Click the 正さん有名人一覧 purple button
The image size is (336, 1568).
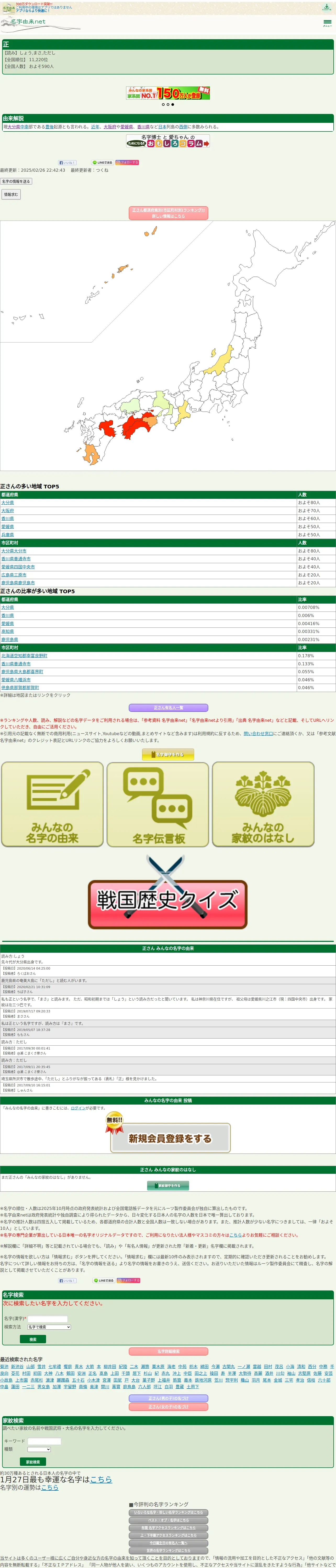(168, 708)
